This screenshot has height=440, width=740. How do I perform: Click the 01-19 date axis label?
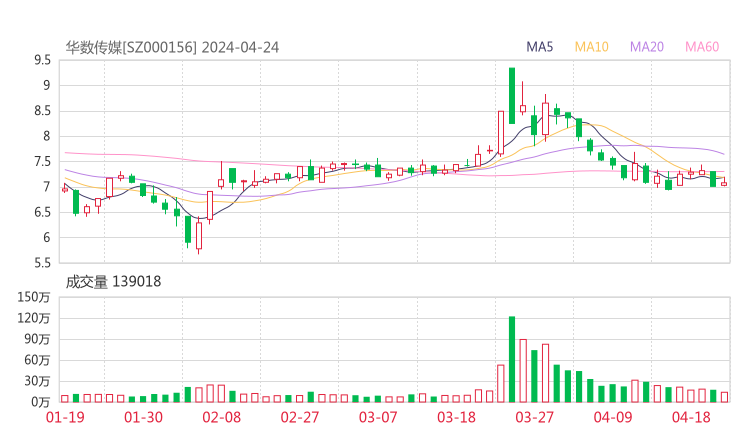pyautogui.click(x=65, y=417)
